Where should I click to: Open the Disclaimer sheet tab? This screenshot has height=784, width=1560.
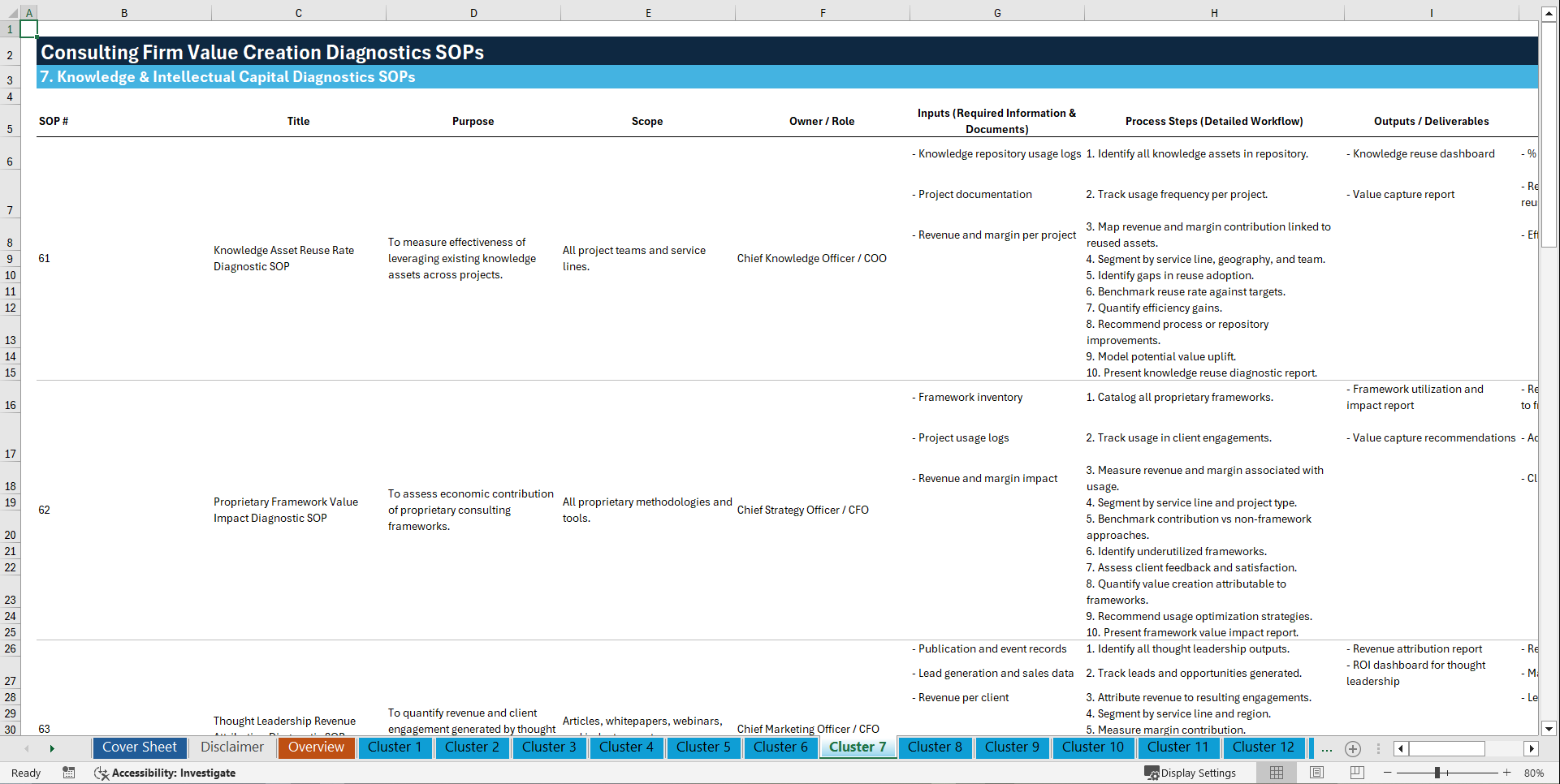(231, 747)
